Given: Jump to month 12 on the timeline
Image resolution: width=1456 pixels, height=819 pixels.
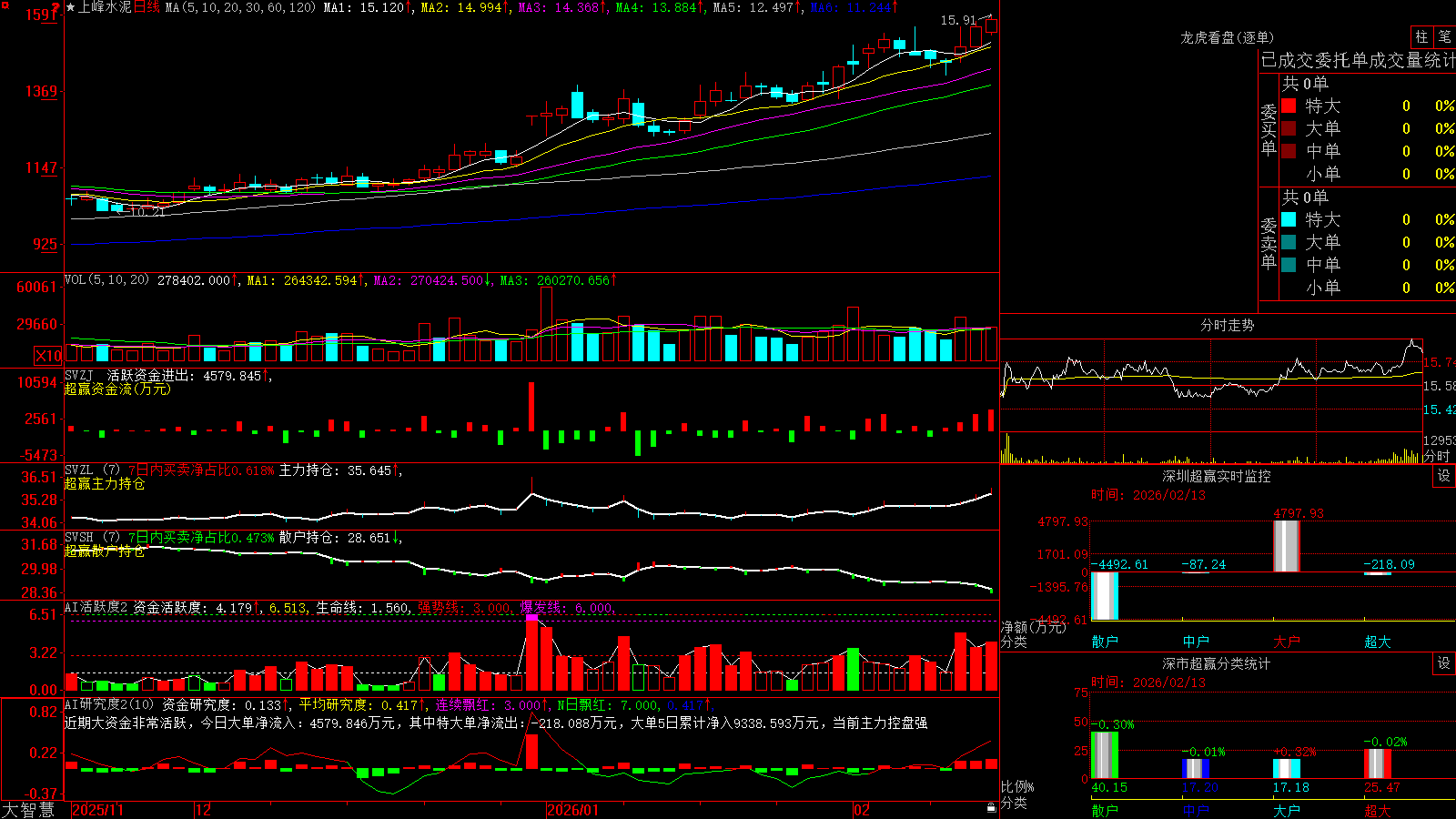Looking at the screenshot, I should 203,810.
